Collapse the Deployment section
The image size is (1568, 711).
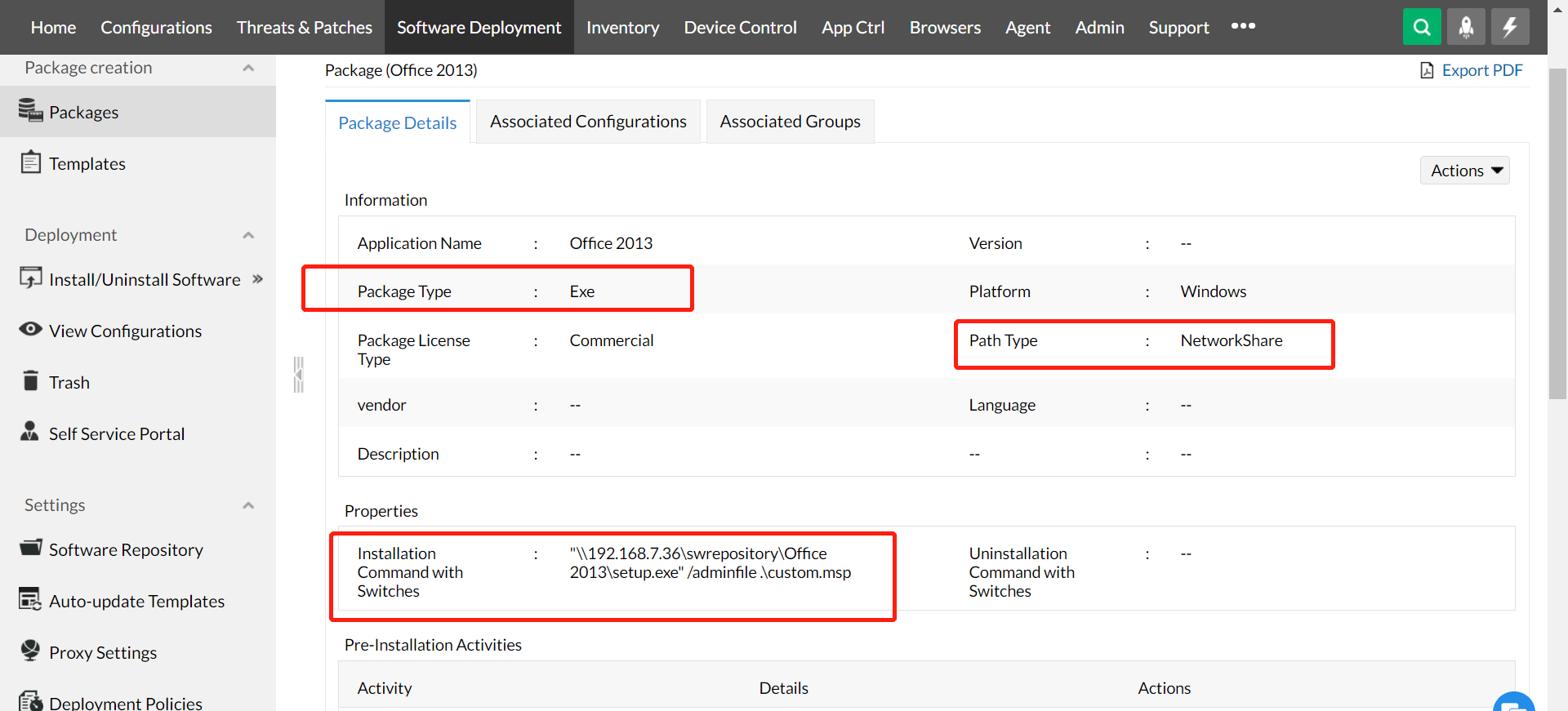[248, 235]
